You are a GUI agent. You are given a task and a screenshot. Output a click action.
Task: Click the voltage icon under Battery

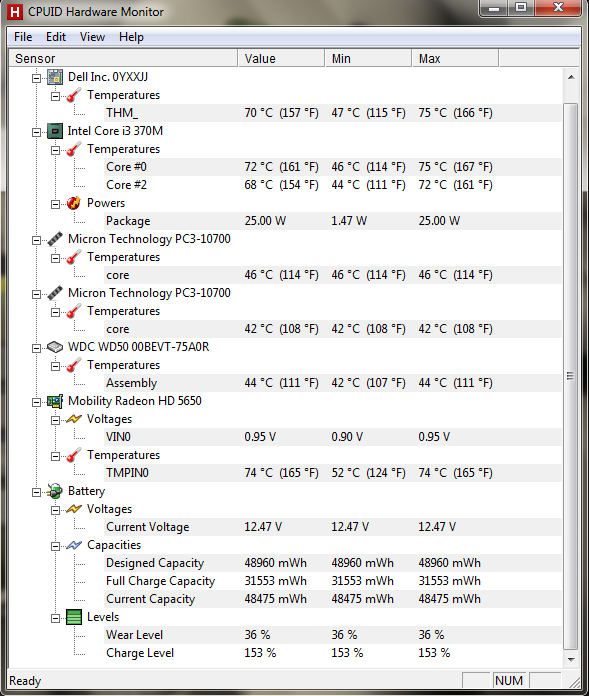click(x=74, y=509)
